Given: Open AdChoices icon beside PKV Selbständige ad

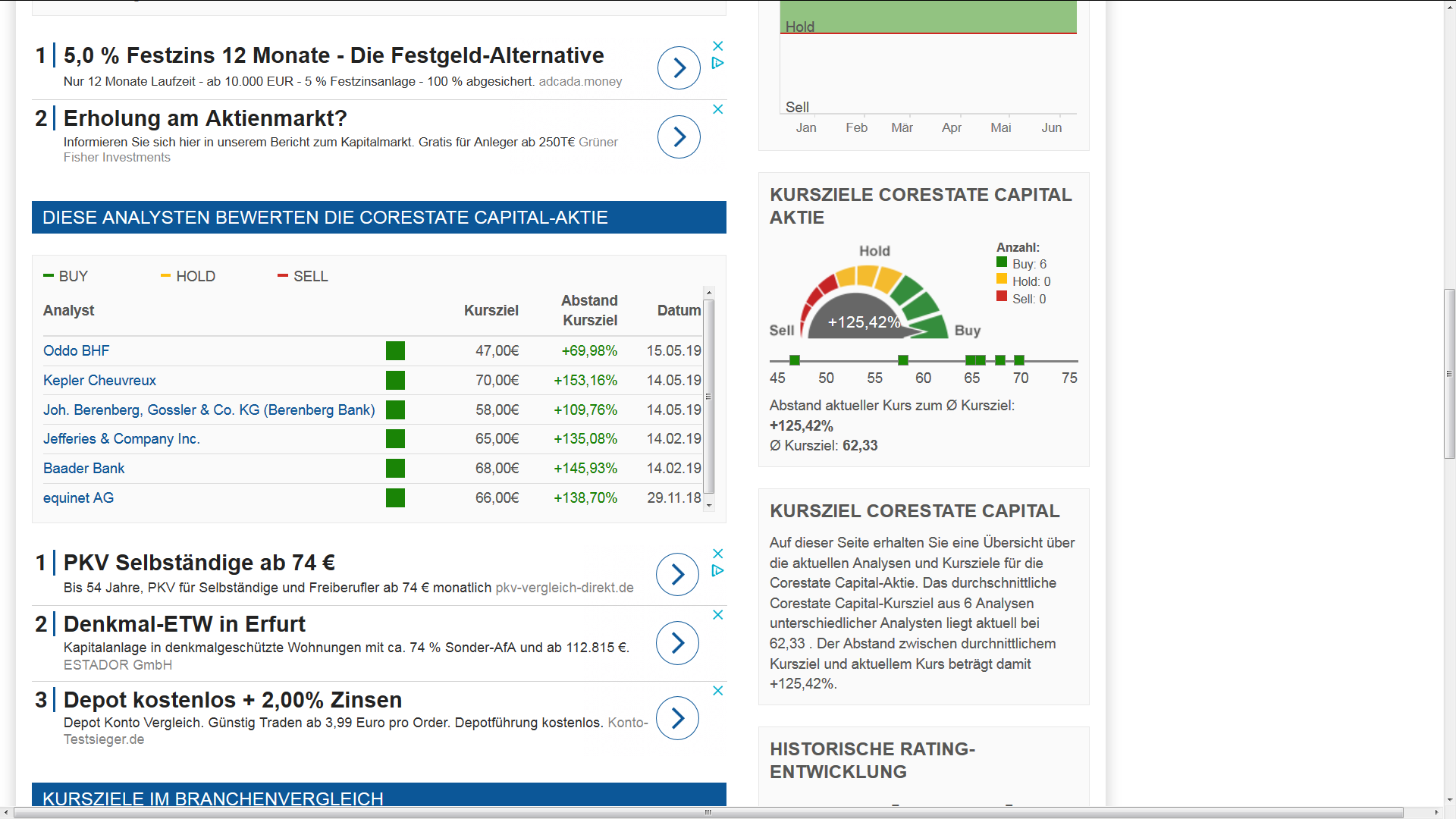Looking at the screenshot, I should [718, 571].
